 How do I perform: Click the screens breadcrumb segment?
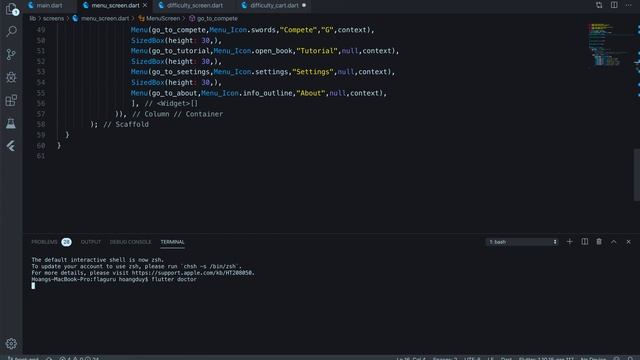(53, 18)
